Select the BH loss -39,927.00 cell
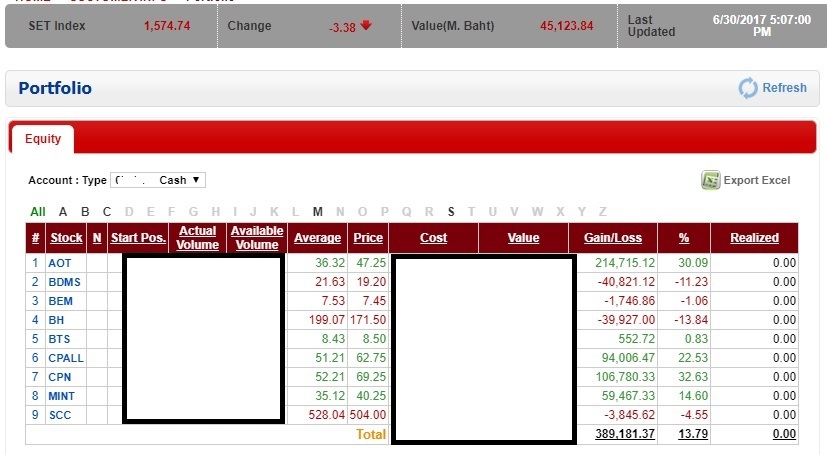827x455 pixels. click(x=626, y=320)
